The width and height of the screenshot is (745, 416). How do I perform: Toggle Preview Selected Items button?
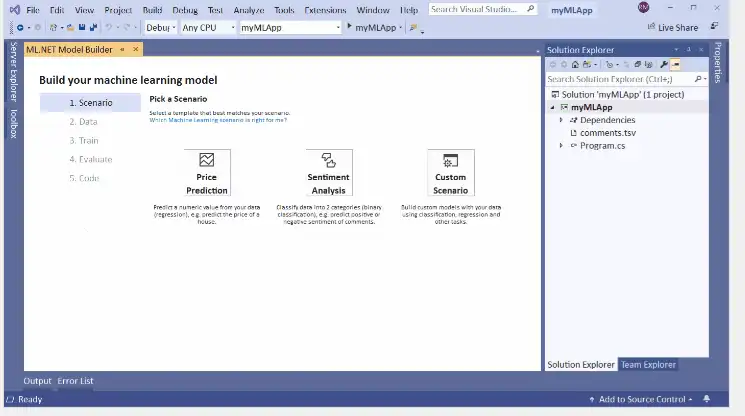tap(675, 65)
